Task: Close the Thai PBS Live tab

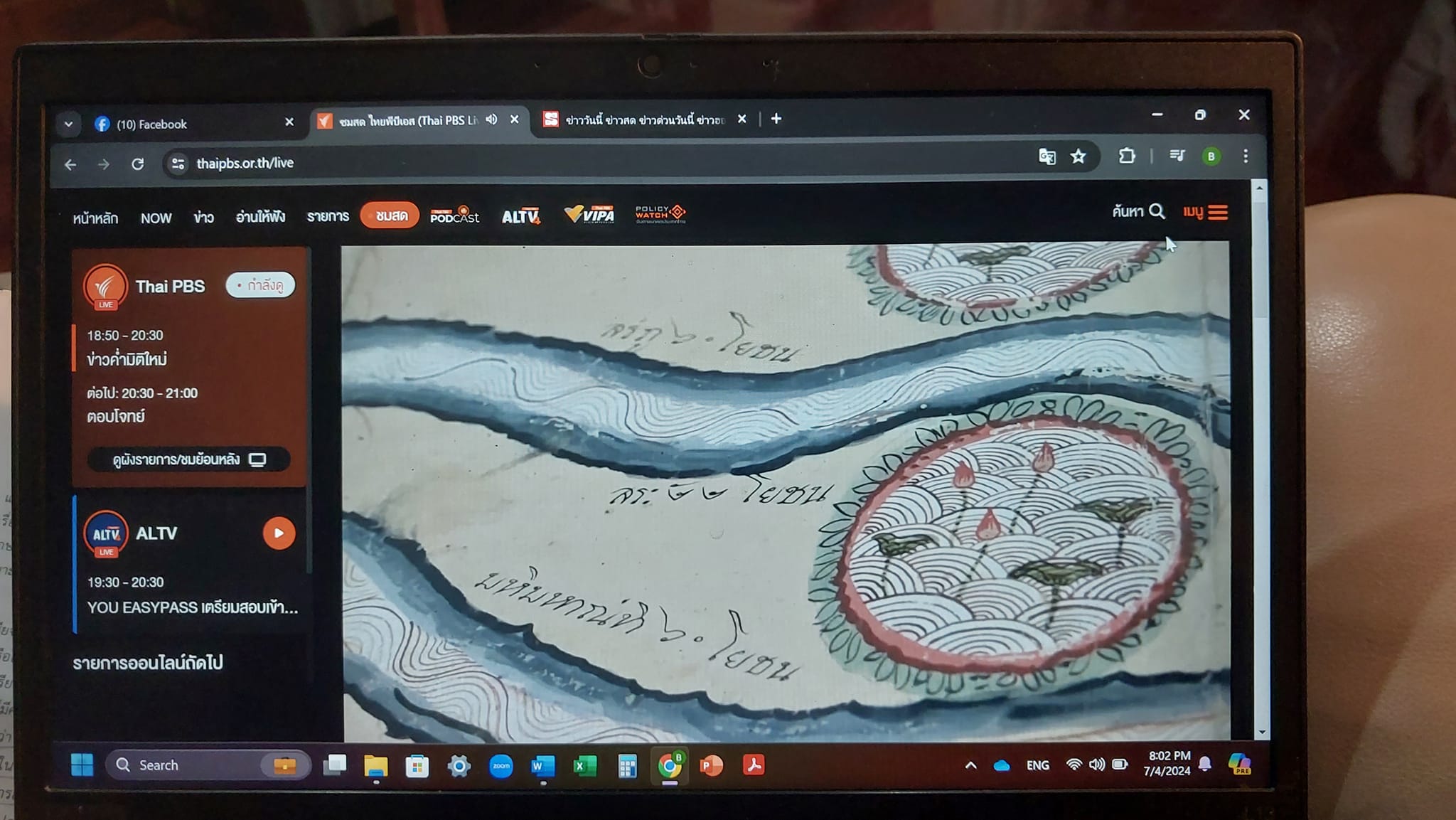Action: coord(515,119)
